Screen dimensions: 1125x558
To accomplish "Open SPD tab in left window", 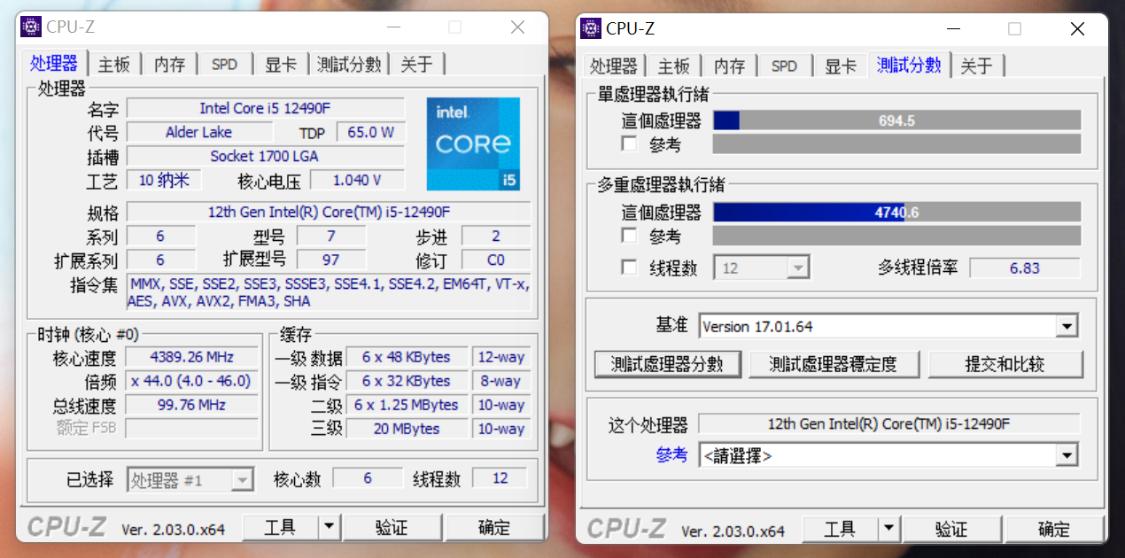I will coord(224,65).
